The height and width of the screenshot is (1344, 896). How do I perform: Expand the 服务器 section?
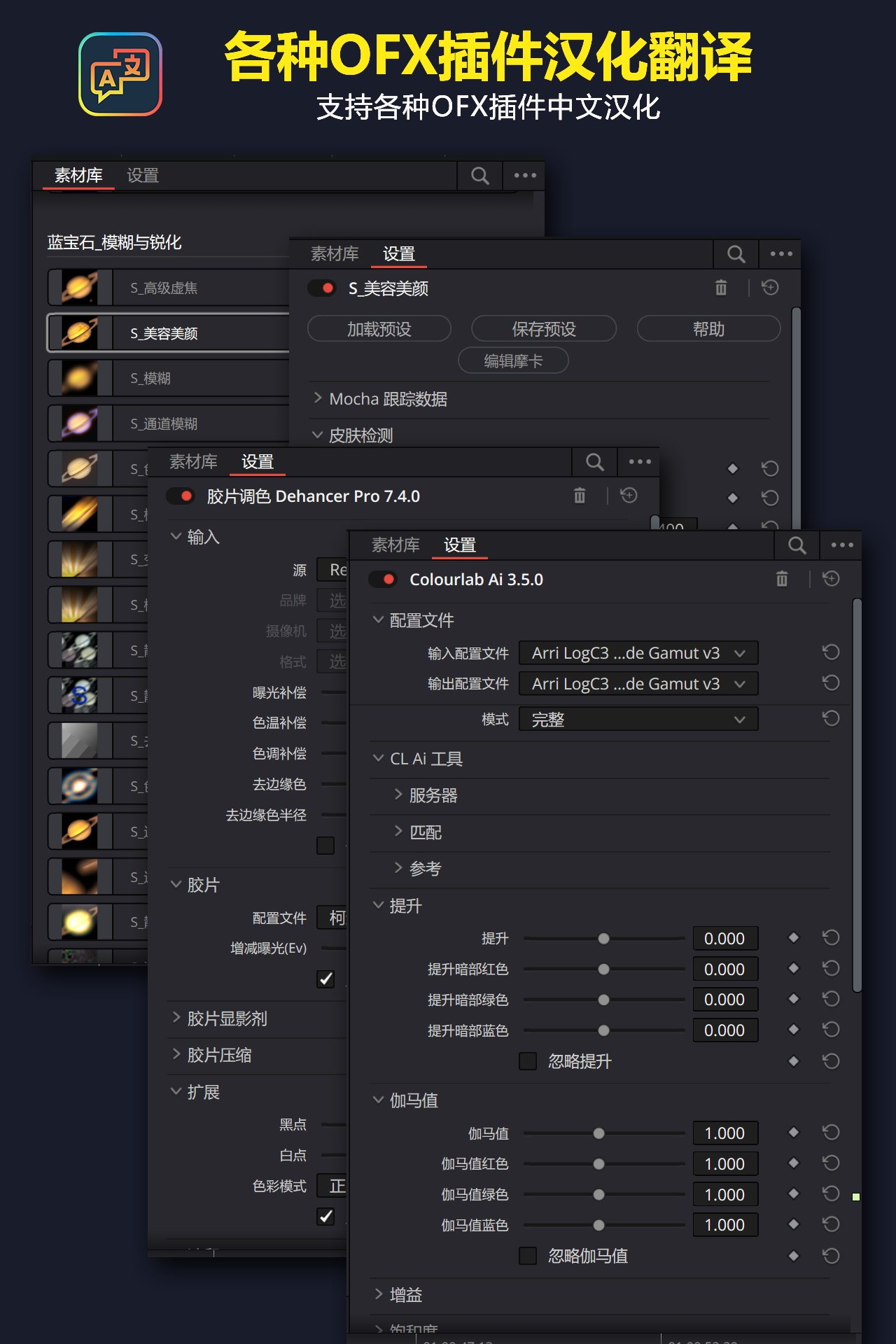click(x=398, y=794)
